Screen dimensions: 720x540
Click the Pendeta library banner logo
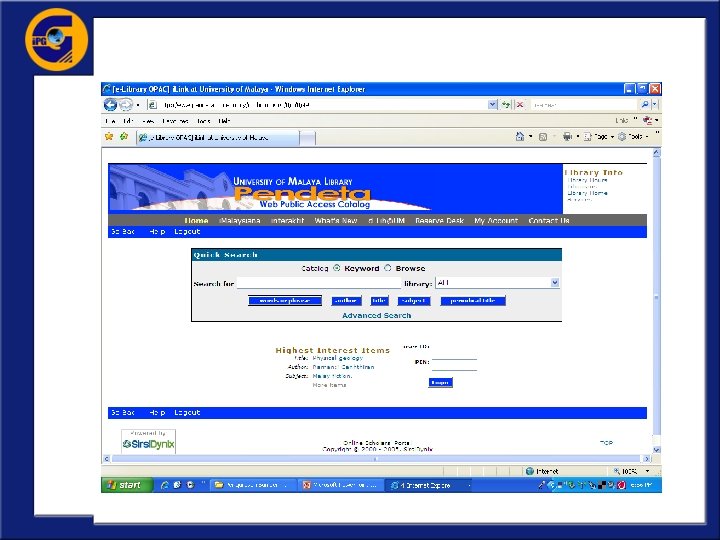coord(302,194)
